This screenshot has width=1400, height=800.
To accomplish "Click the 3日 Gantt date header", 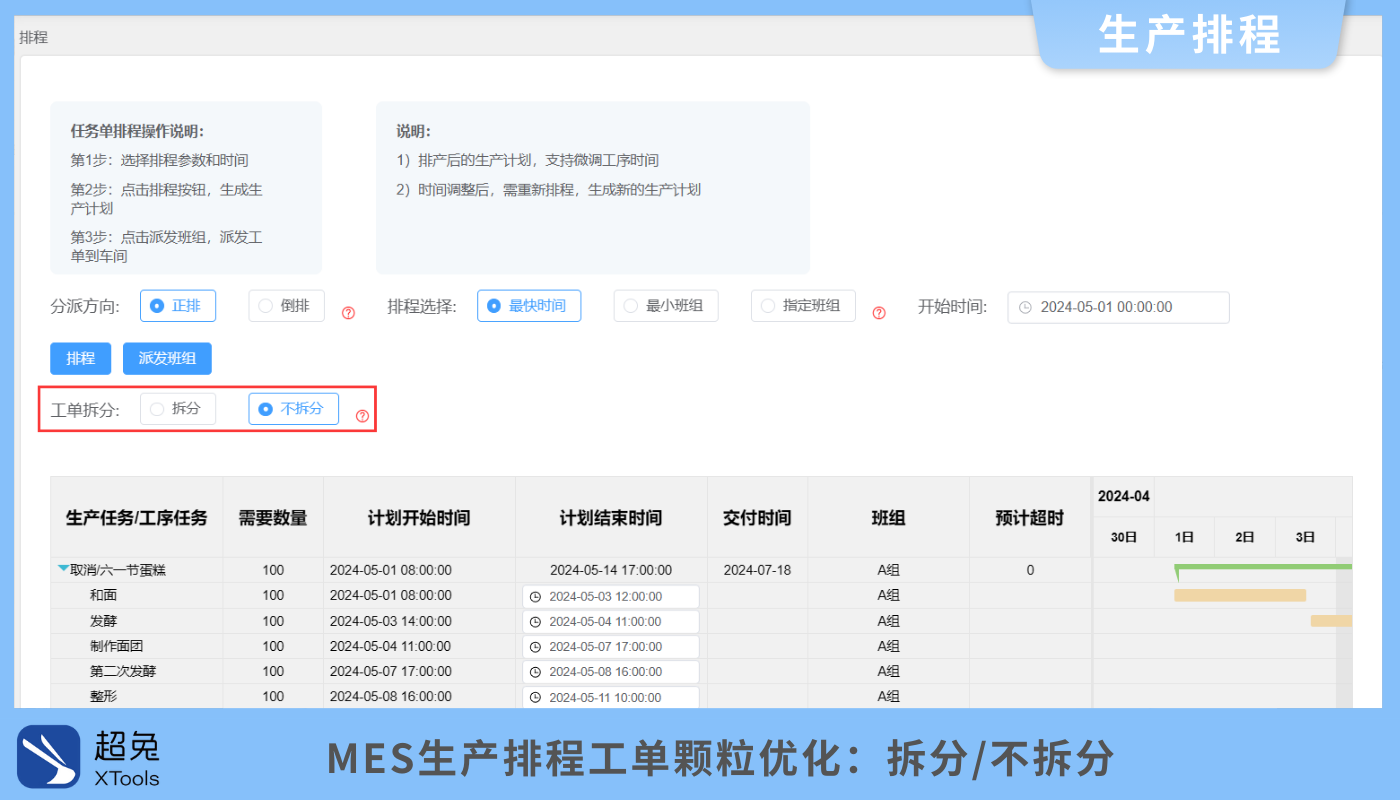I will tap(1306, 537).
